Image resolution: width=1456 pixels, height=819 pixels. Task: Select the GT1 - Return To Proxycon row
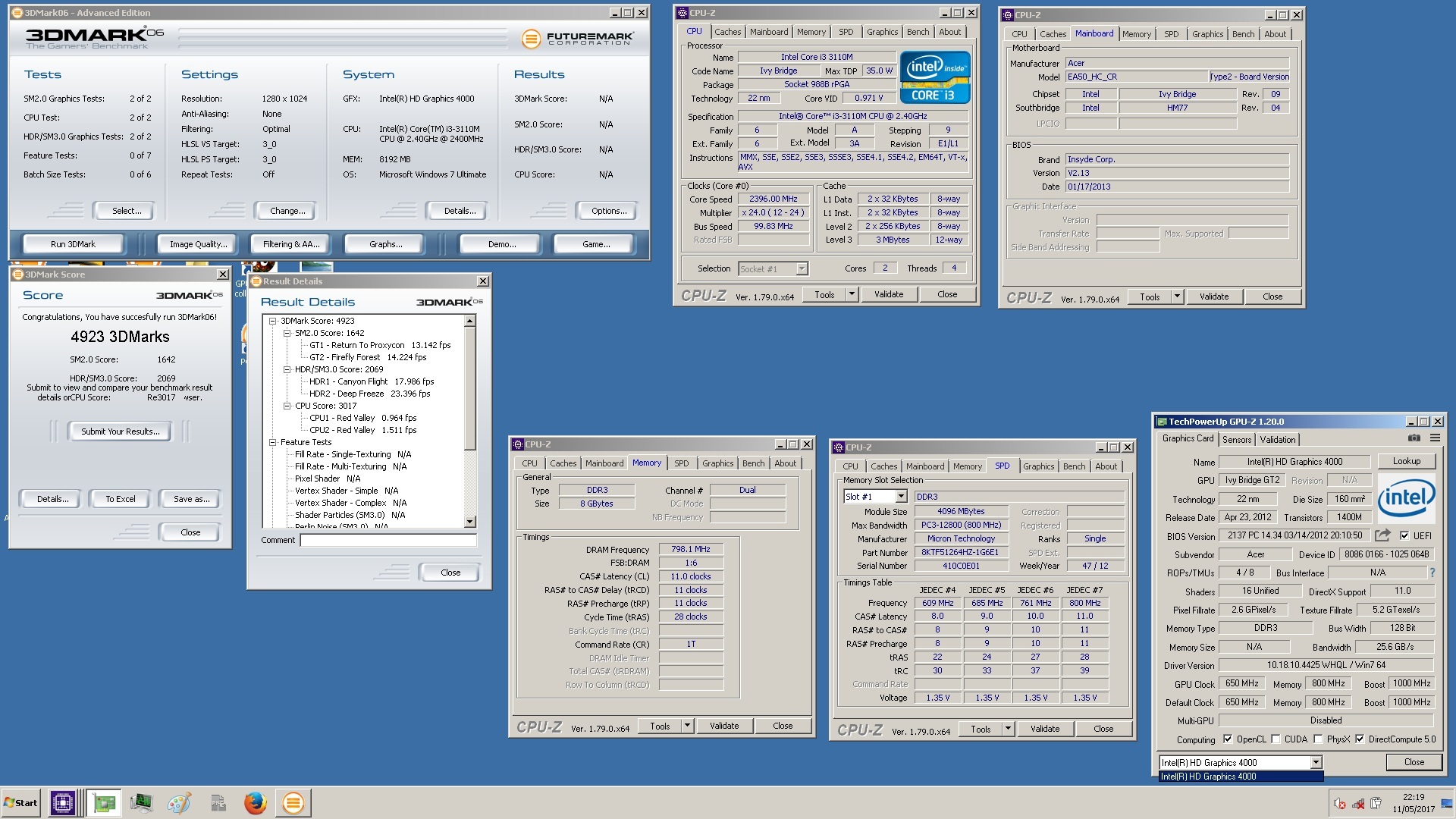(380, 345)
